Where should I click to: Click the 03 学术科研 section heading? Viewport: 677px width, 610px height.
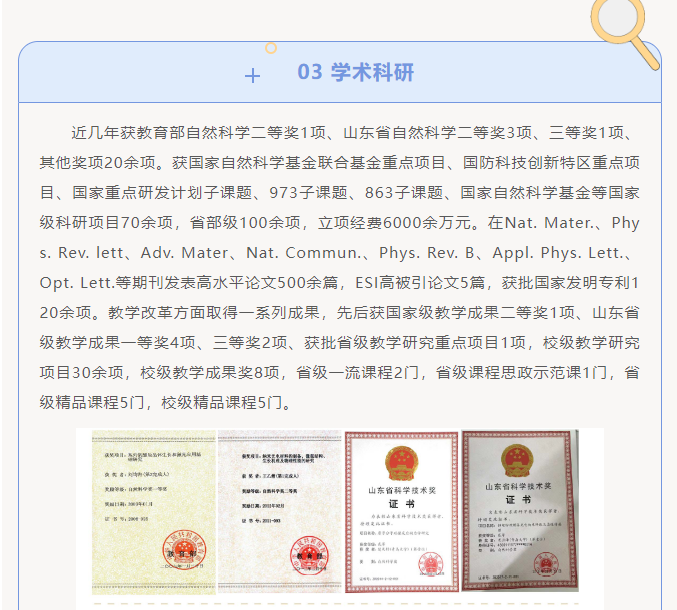[x=355, y=72]
